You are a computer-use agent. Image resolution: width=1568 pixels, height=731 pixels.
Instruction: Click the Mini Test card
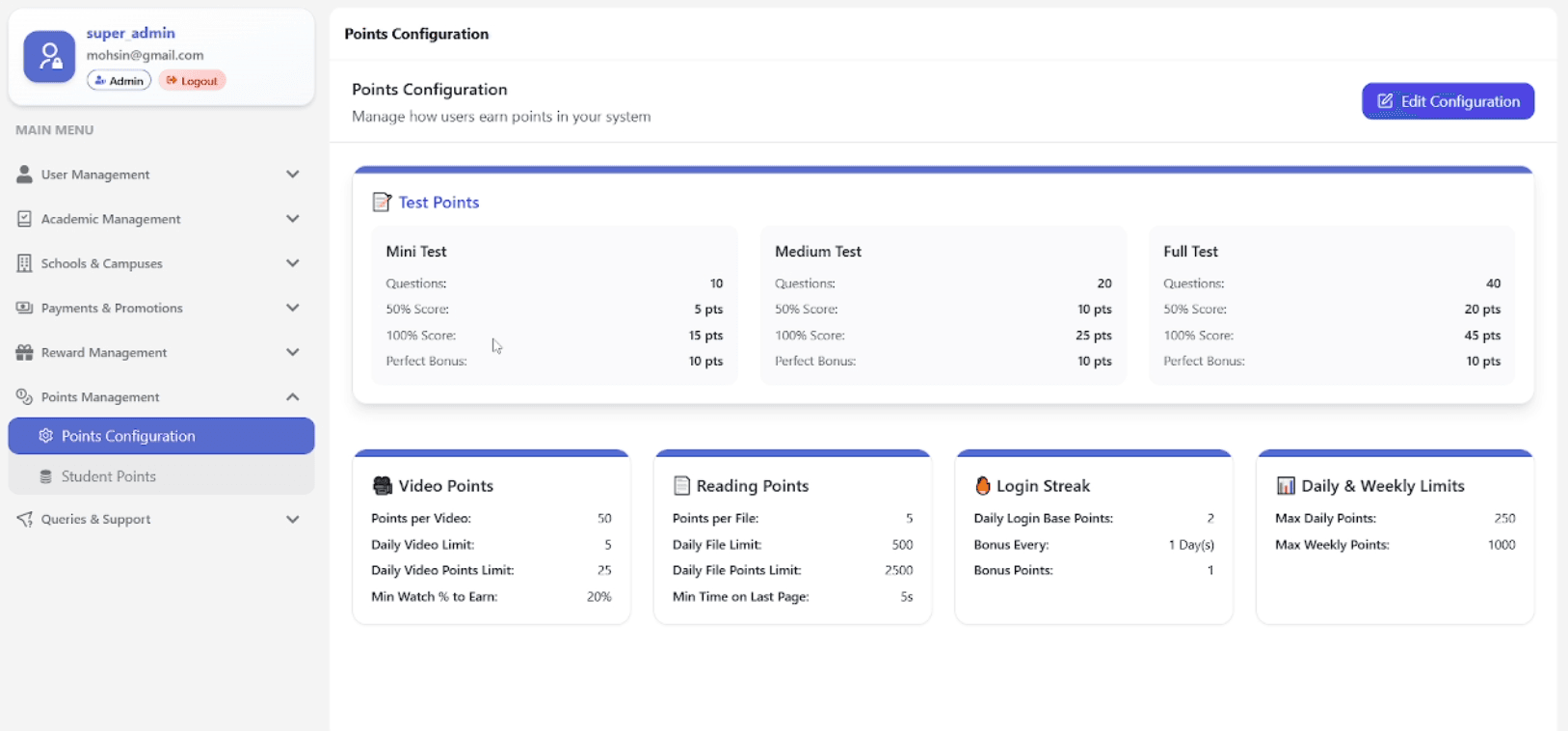pyautogui.click(x=554, y=306)
